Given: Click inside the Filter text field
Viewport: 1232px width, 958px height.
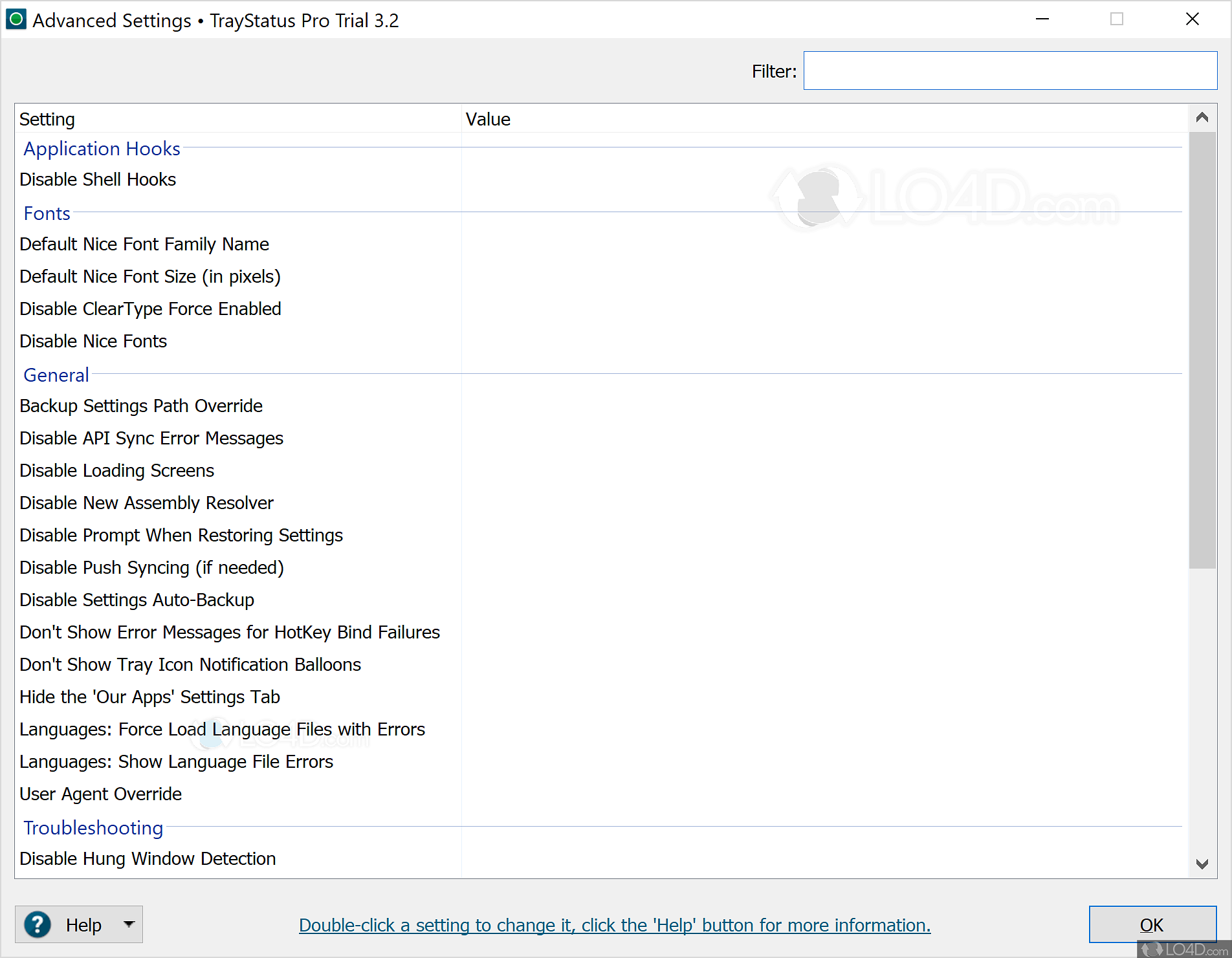Looking at the screenshot, I should tap(1009, 71).
